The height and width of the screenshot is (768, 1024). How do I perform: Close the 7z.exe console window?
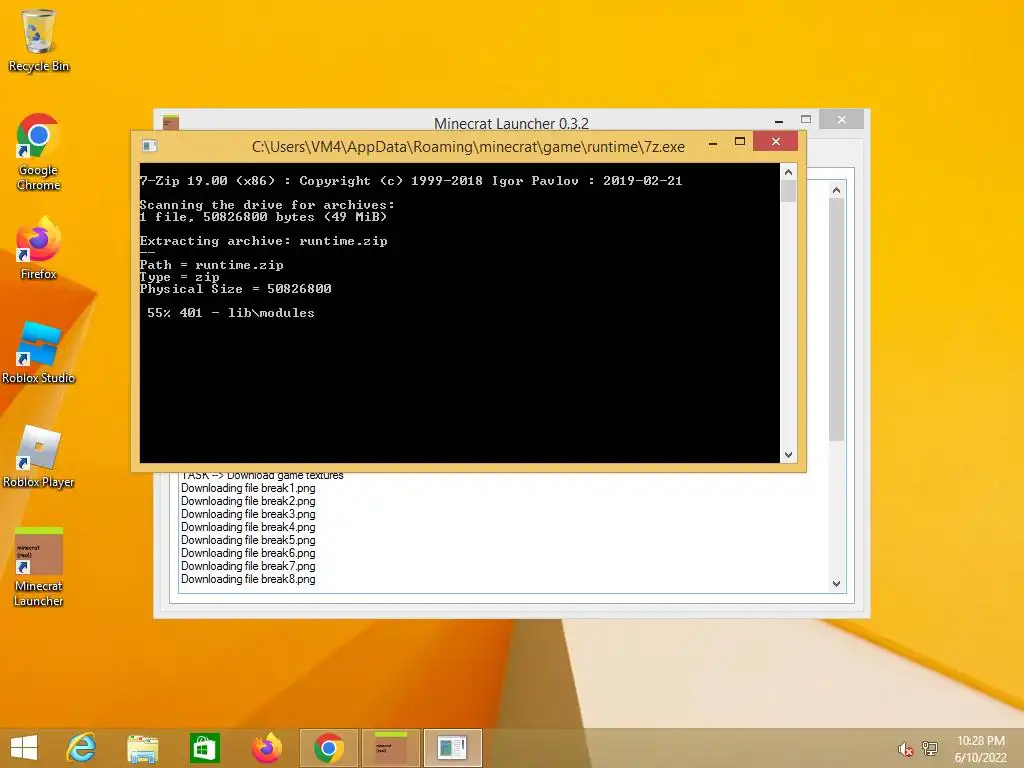775,141
